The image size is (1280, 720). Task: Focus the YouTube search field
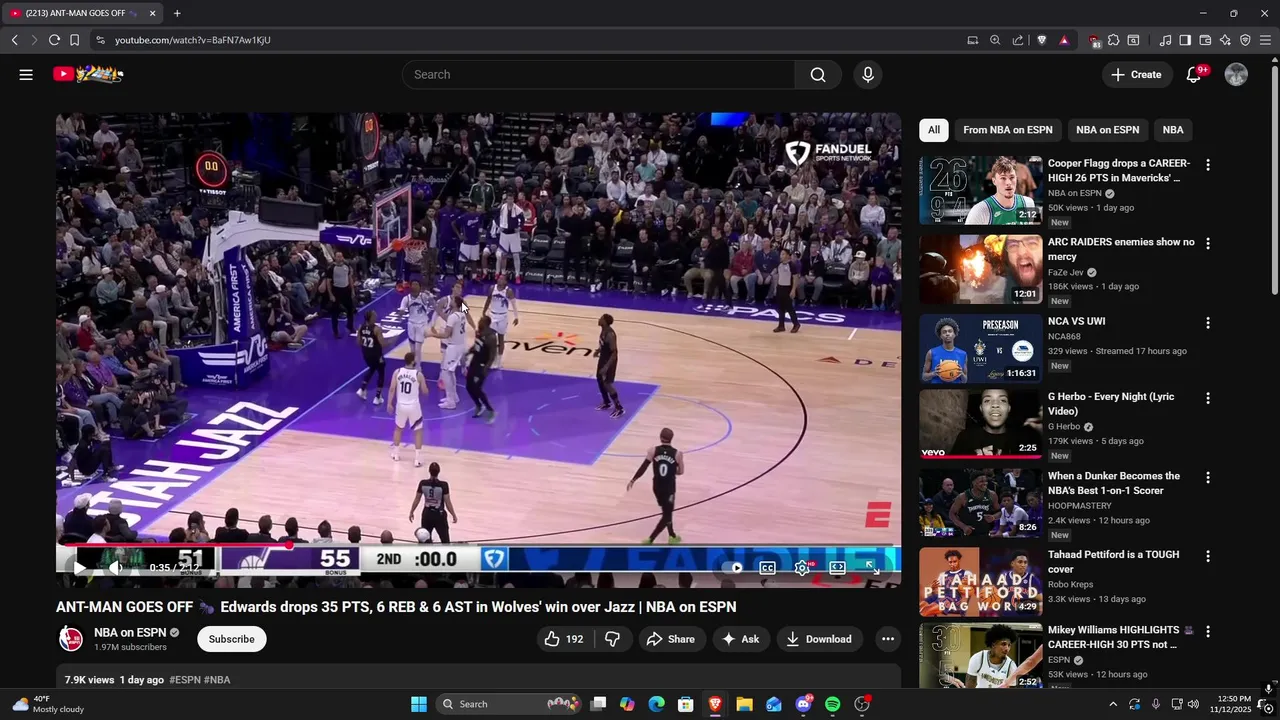click(598, 74)
